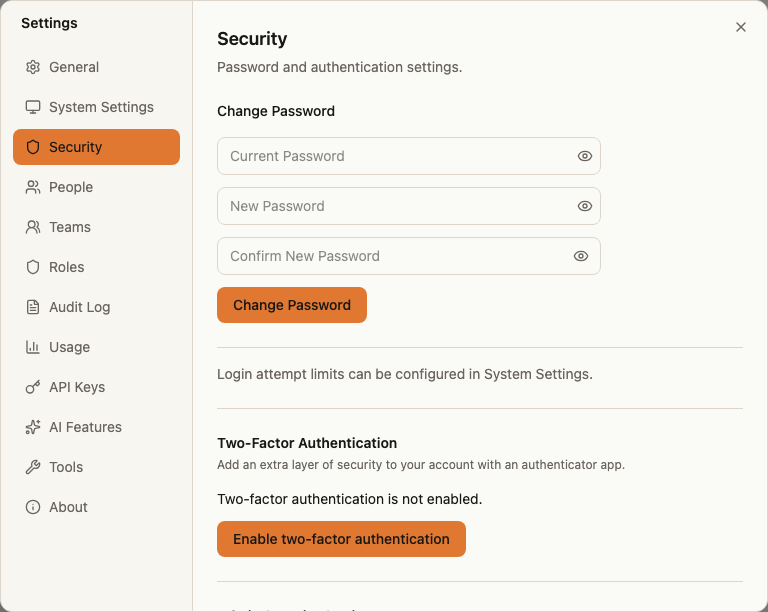Click the AI Features sparkle icon
The image size is (768, 612).
click(x=33, y=427)
